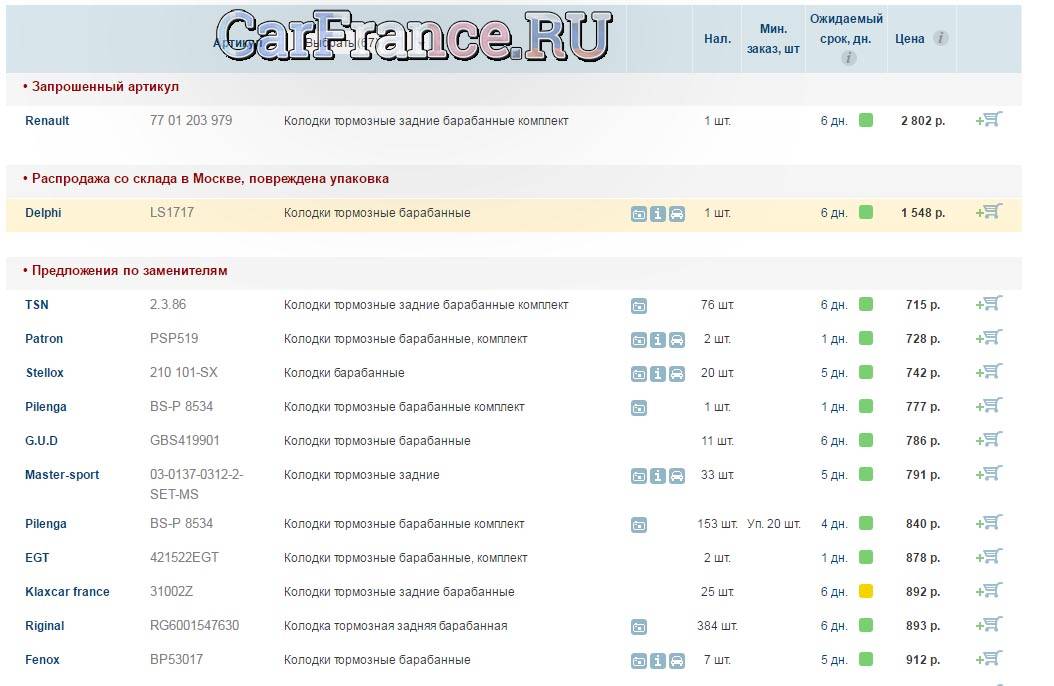Screen dimensions: 1054x686
Task: Click info icon next to Цена header
Action: coord(940,38)
